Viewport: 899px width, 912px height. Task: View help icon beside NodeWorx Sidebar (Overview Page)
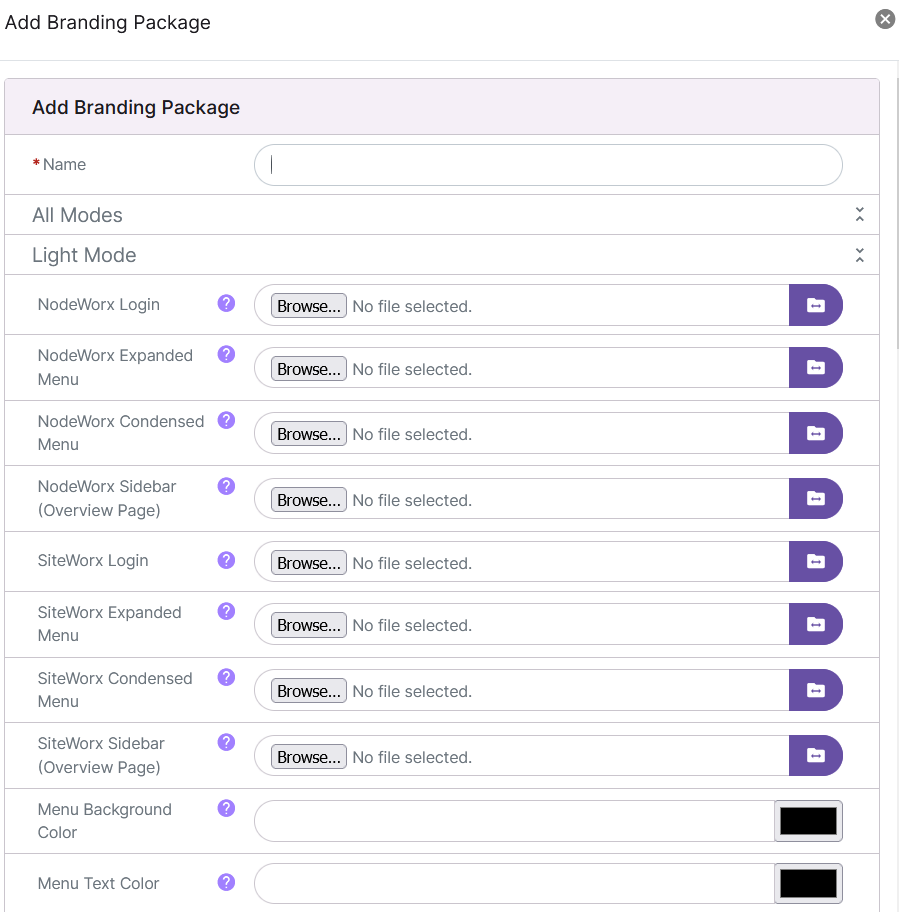point(226,486)
